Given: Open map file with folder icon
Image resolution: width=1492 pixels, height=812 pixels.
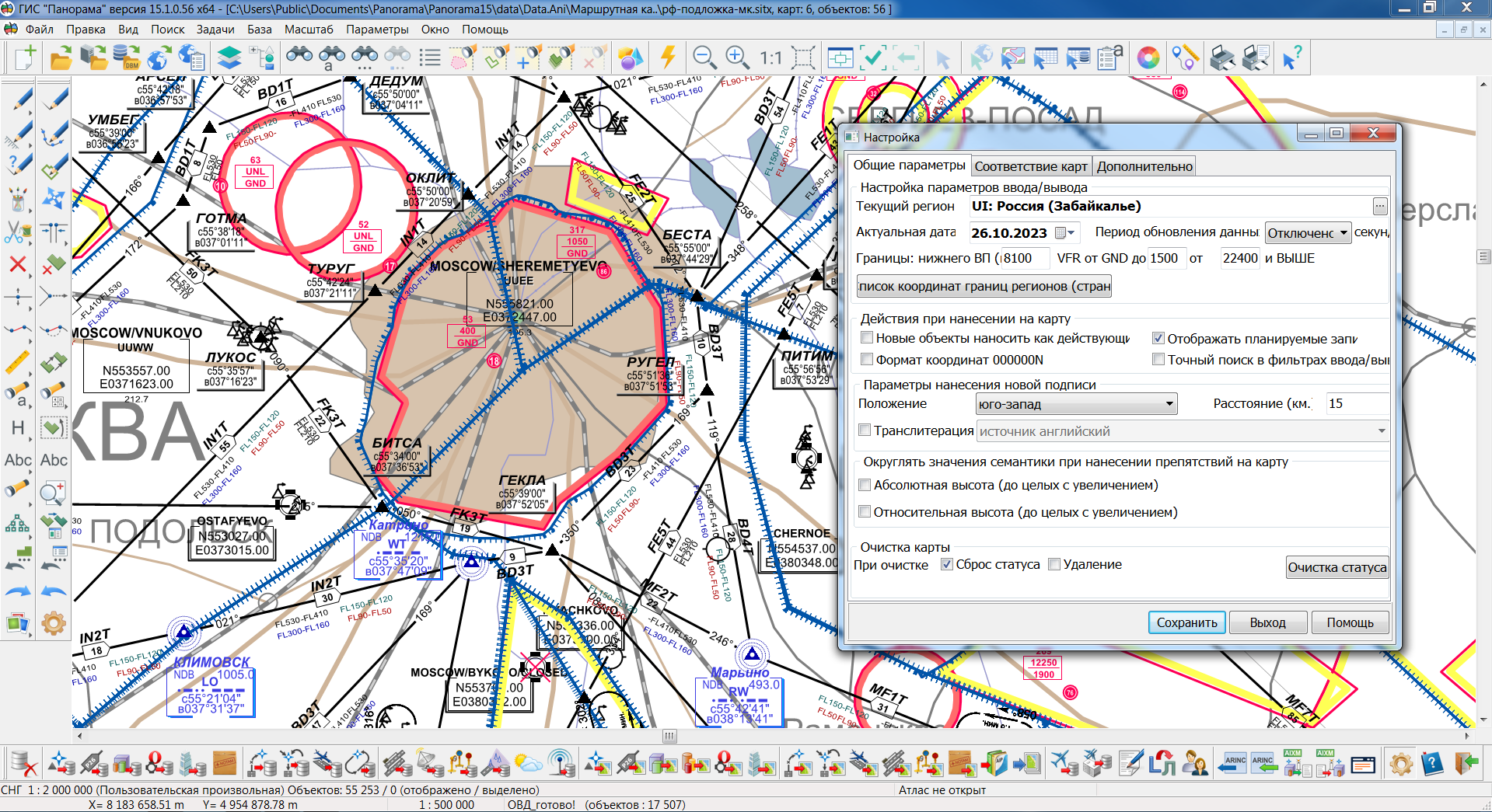Looking at the screenshot, I should tap(61, 58).
